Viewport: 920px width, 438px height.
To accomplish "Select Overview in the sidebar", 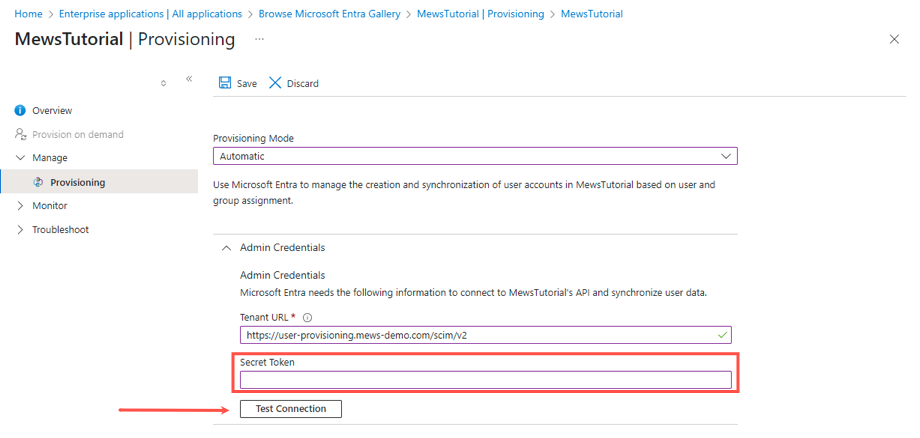I will pos(52,110).
